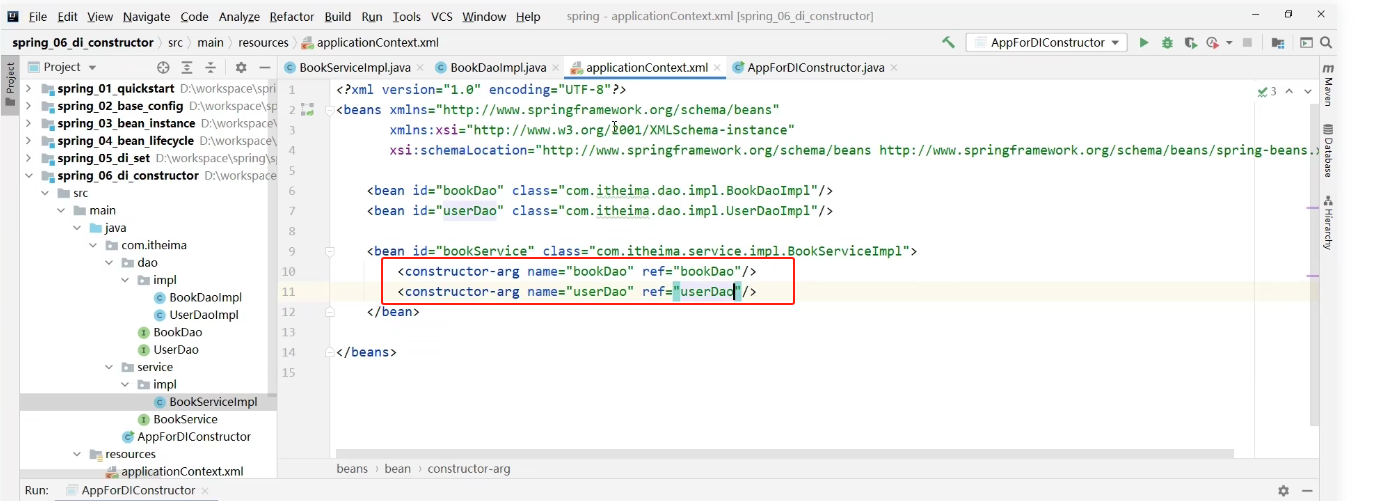1393x501 pixels.
Task: Open the File menu
Action: pyautogui.click(x=38, y=17)
